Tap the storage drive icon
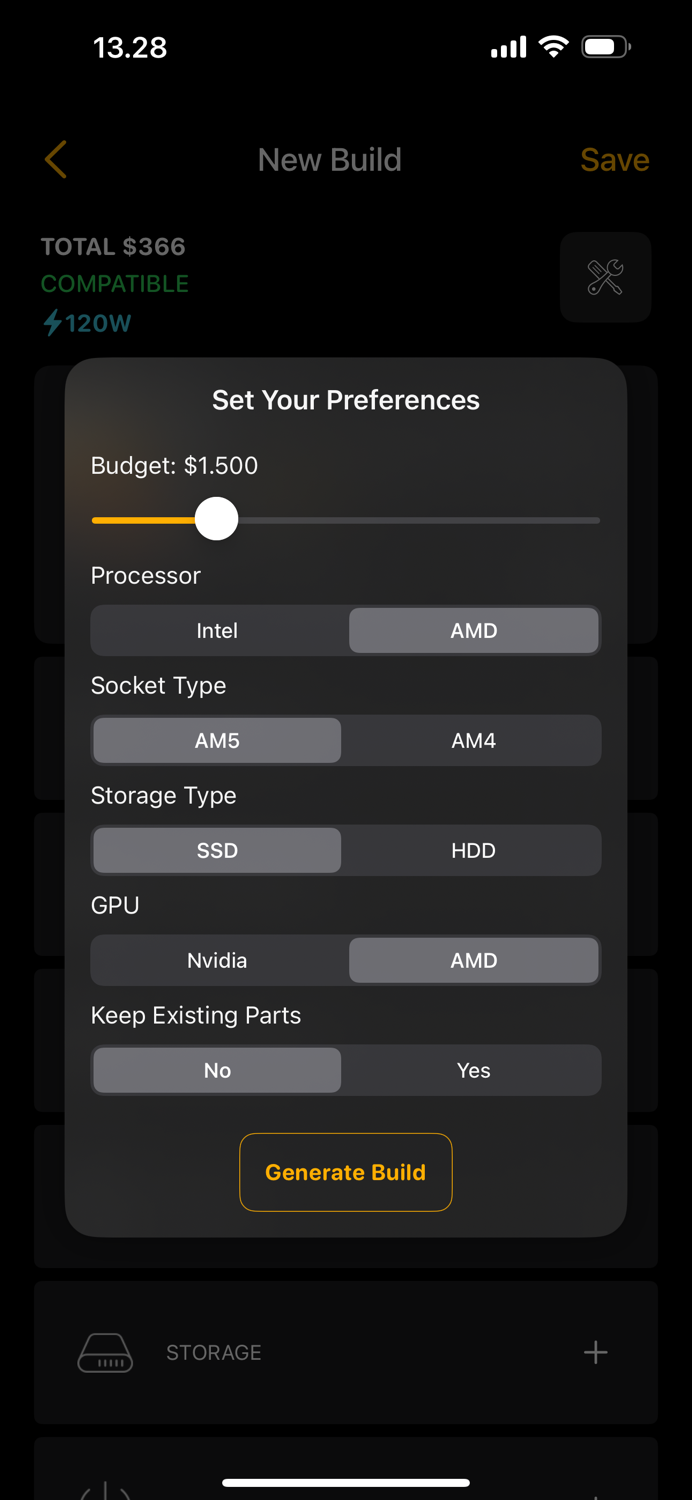 click(105, 1352)
